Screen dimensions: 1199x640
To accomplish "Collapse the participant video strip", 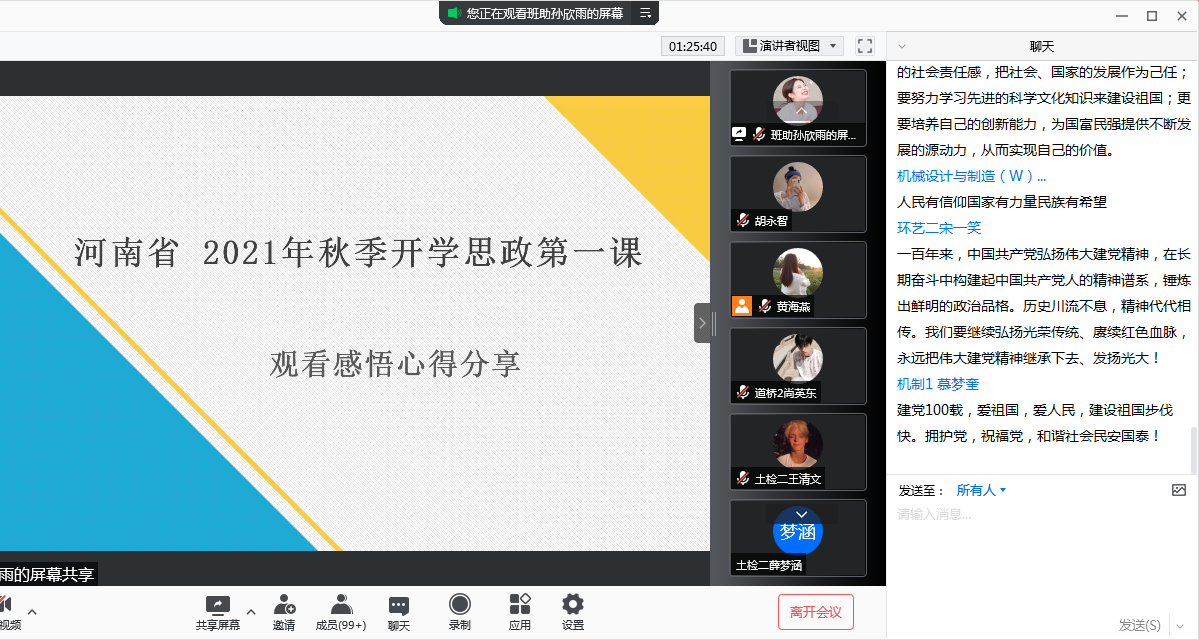I will [x=702, y=323].
